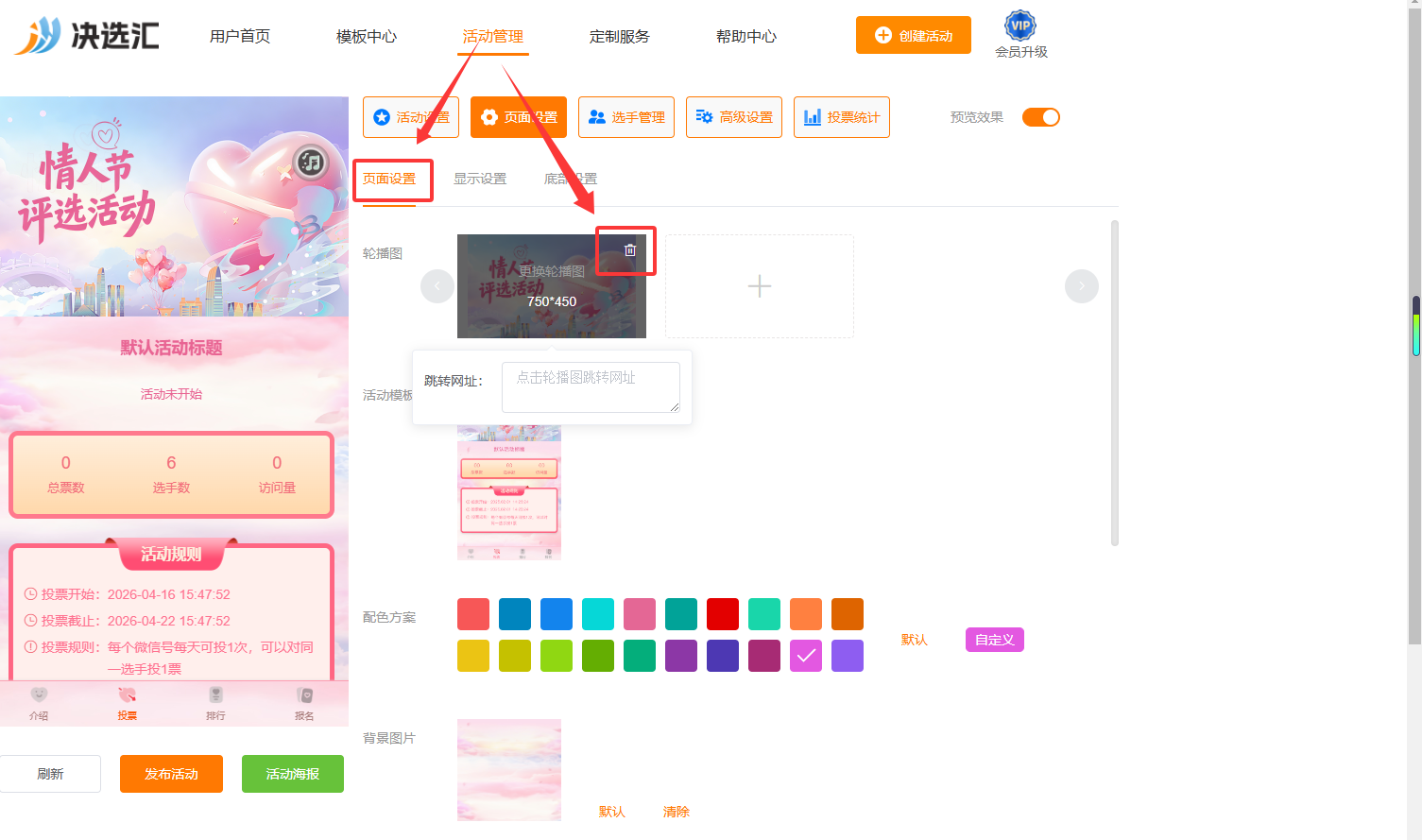Select the teal color swatch
The width and height of the screenshot is (1422, 840).
tap(681, 614)
